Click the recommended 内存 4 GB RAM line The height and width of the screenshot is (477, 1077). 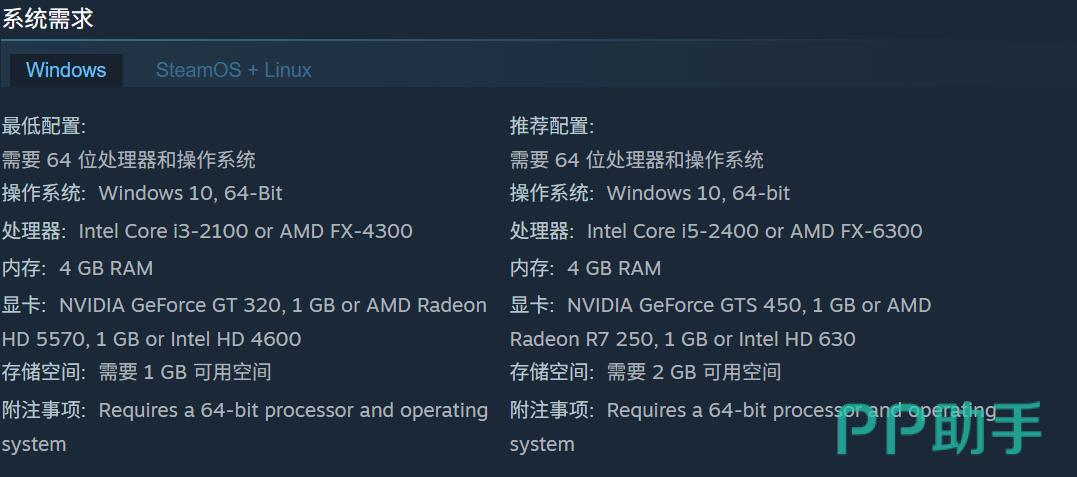586,268
